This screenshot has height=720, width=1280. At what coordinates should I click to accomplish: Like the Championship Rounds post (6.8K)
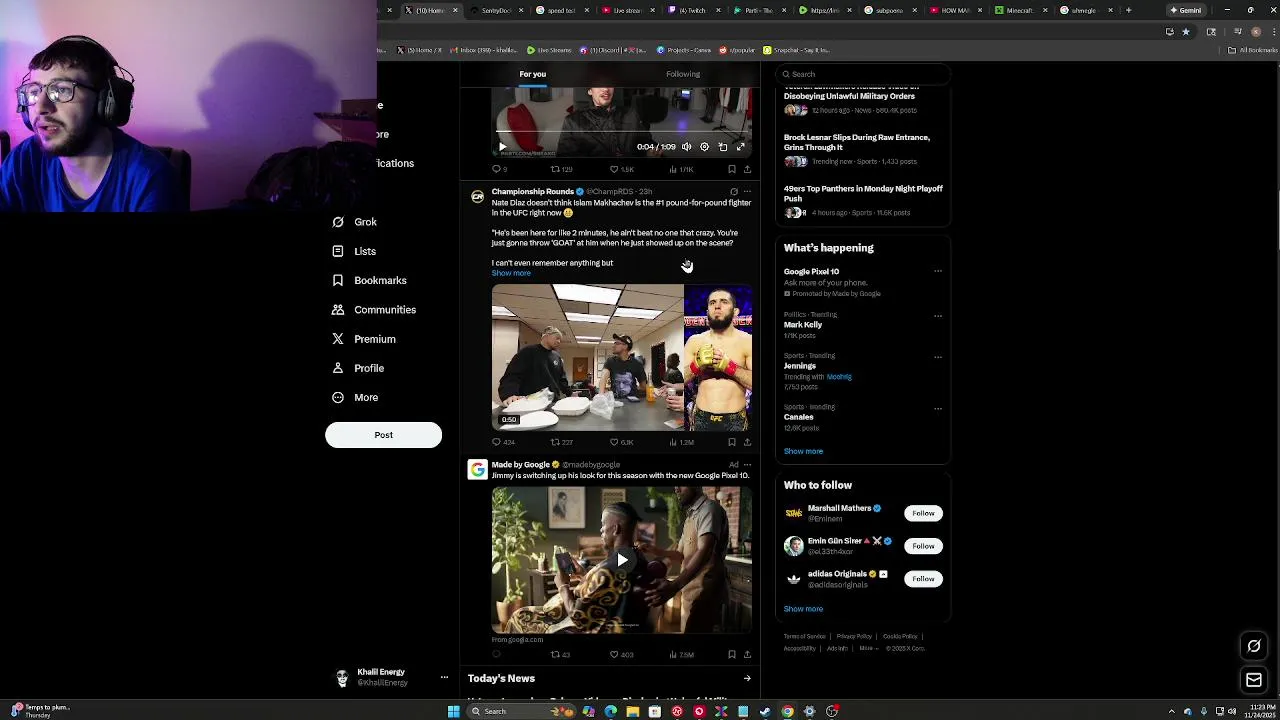coord(621,442)
